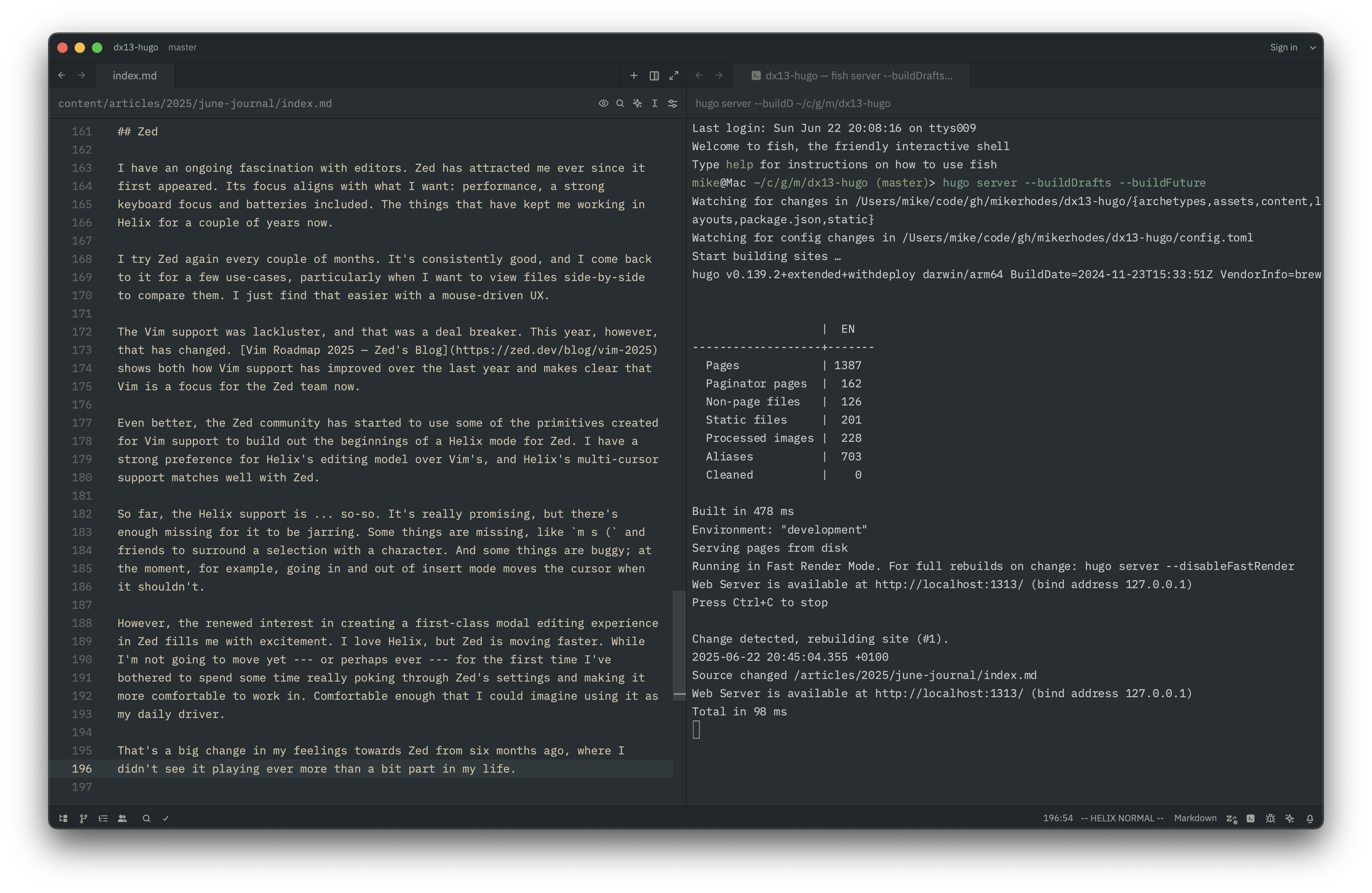Image resolution: width=1372 pixels, height=893 pixels.
Task: Click the 'Built in 478 ms' line
Action: tap(742, 511)
